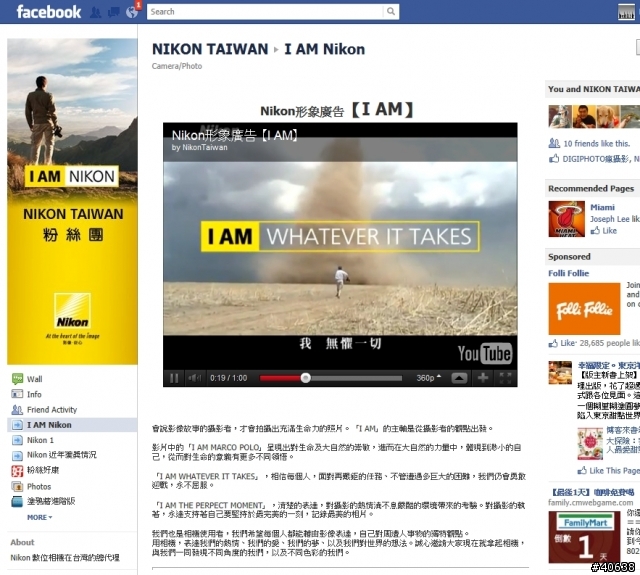Click the I AM Nikon breadcrumb title
The height and width of the screenshot is (575, 640).
324,49
